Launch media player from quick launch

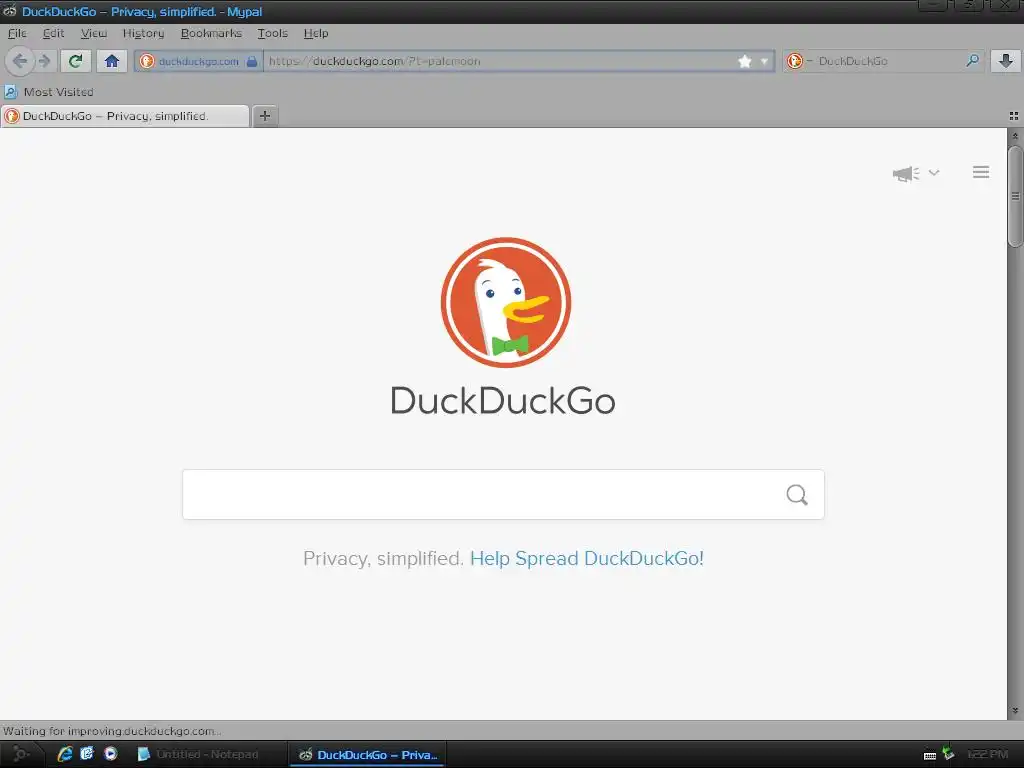pos(110,754)
